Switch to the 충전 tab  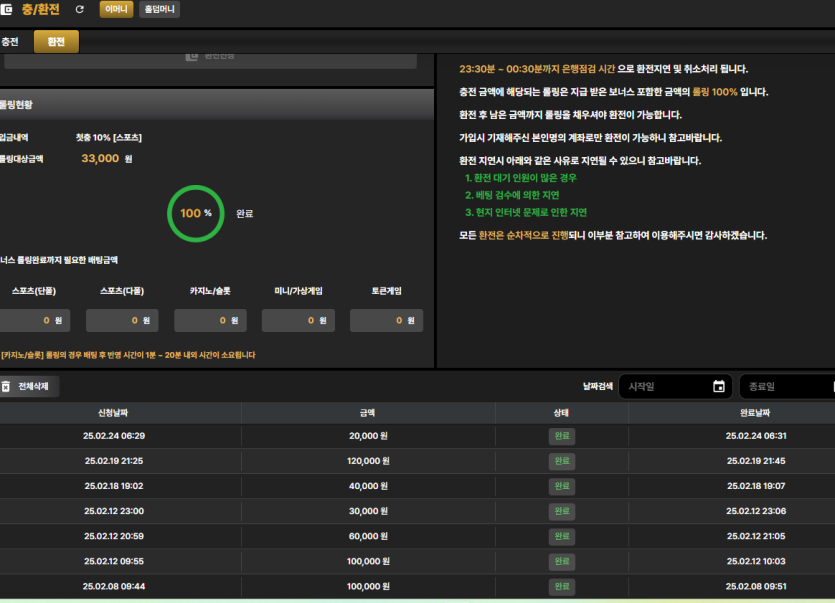coord(10,42)
